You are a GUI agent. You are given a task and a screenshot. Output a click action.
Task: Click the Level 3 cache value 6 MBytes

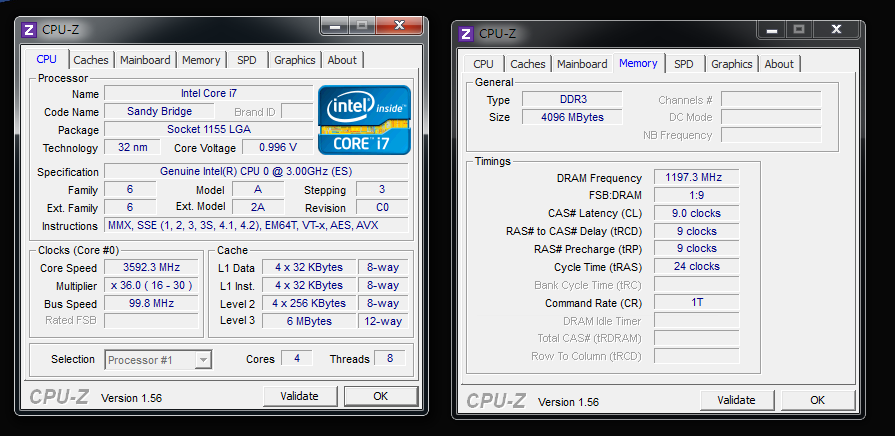tap(309, 321)
